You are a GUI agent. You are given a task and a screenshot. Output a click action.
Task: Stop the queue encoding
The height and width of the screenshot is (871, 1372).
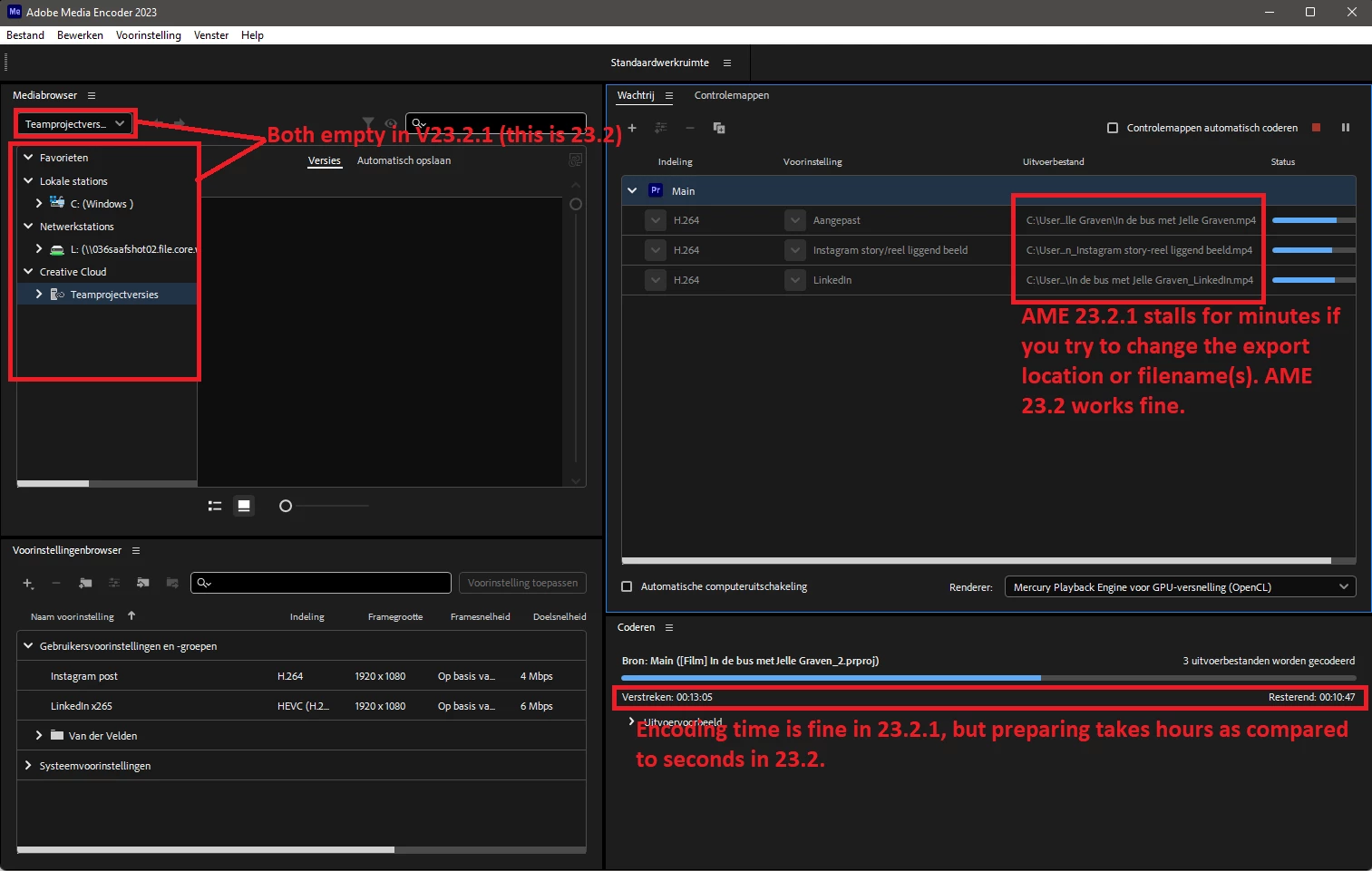coord(1317,128)
